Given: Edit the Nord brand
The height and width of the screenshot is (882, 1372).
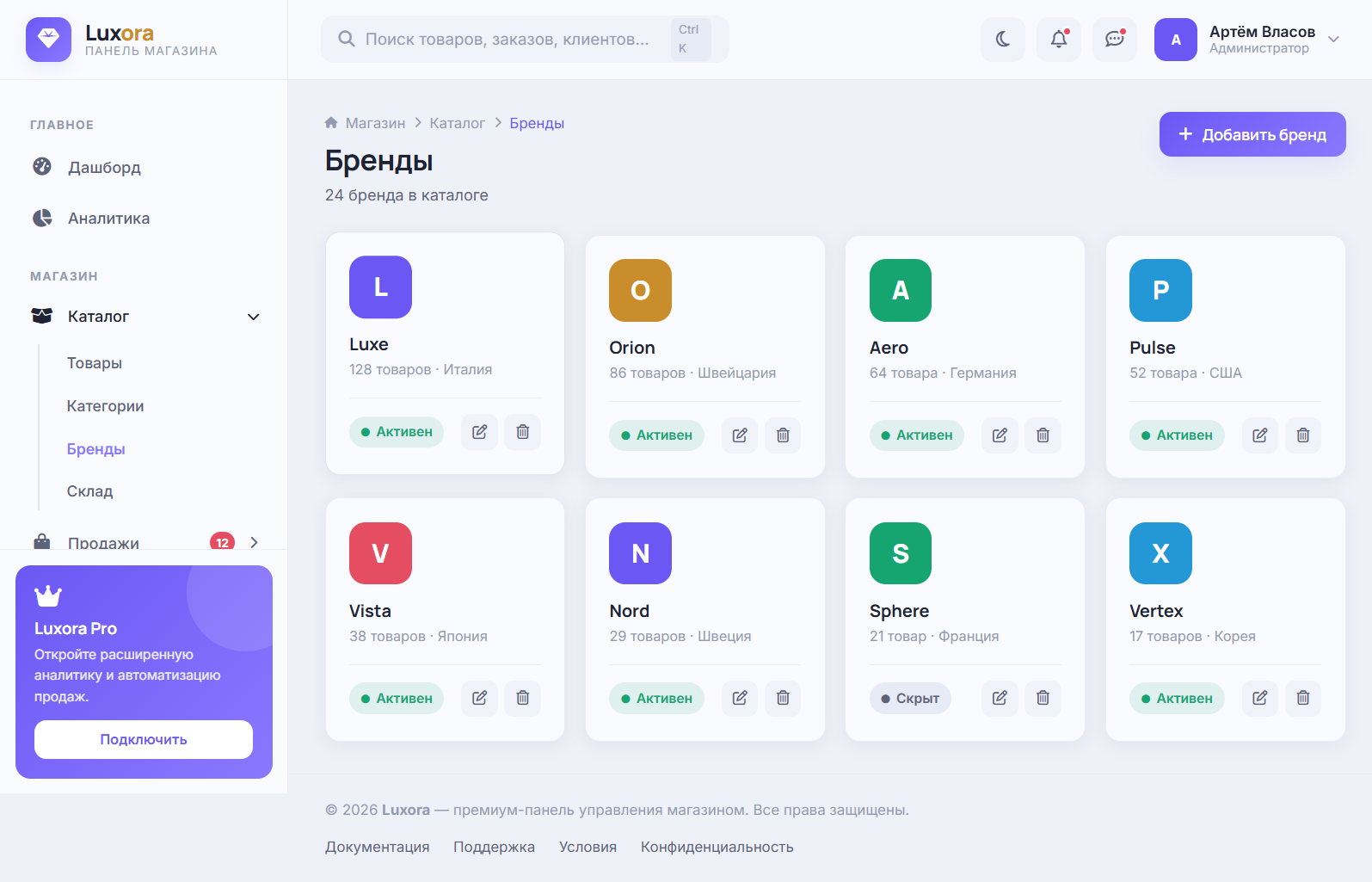Looking at the screenshot, I should 740,699.
